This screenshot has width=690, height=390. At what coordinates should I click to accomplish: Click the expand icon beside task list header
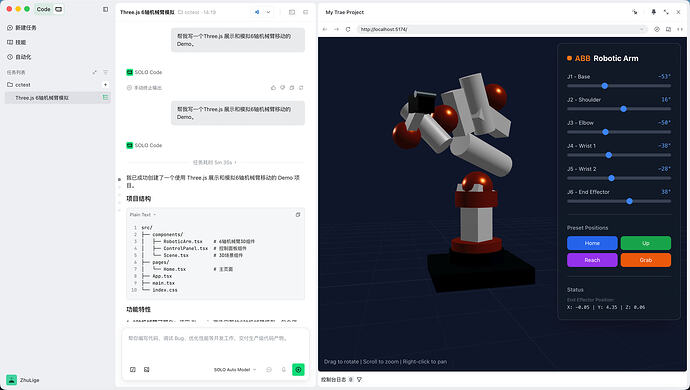95,72
